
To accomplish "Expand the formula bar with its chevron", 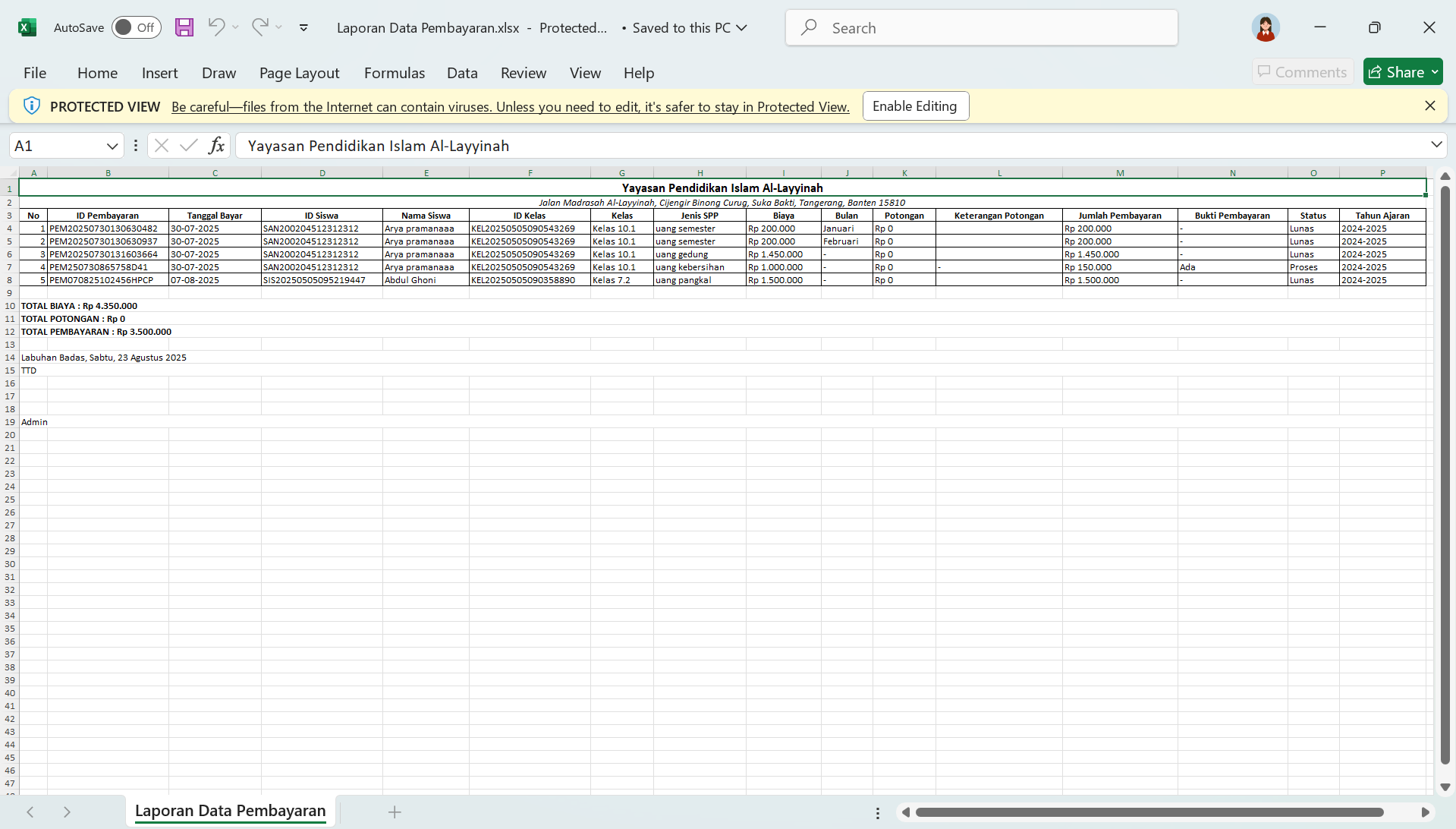I will [x=1436, y=144].
